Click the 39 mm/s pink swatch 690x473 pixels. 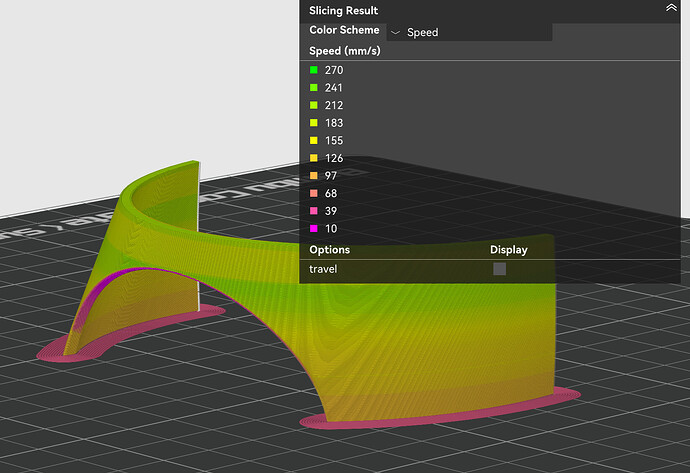point(314,211)
